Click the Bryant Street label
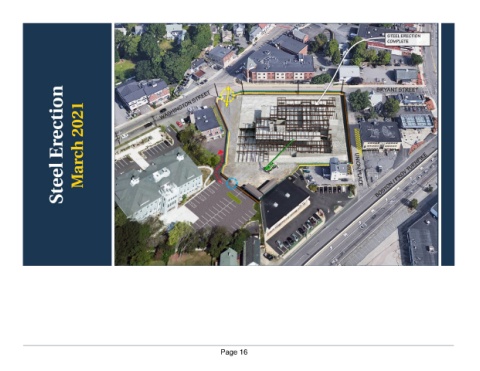 tap(397, 90)
